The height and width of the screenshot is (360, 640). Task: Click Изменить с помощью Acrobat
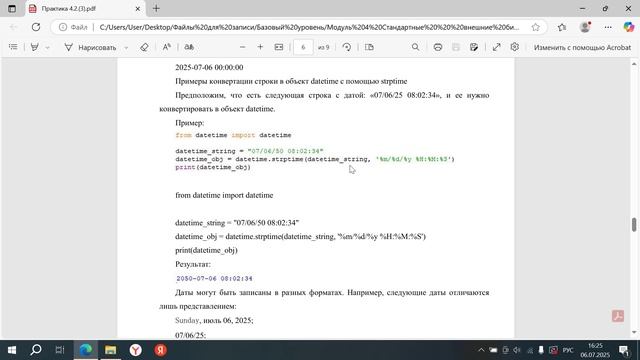[x=582, y=47]
